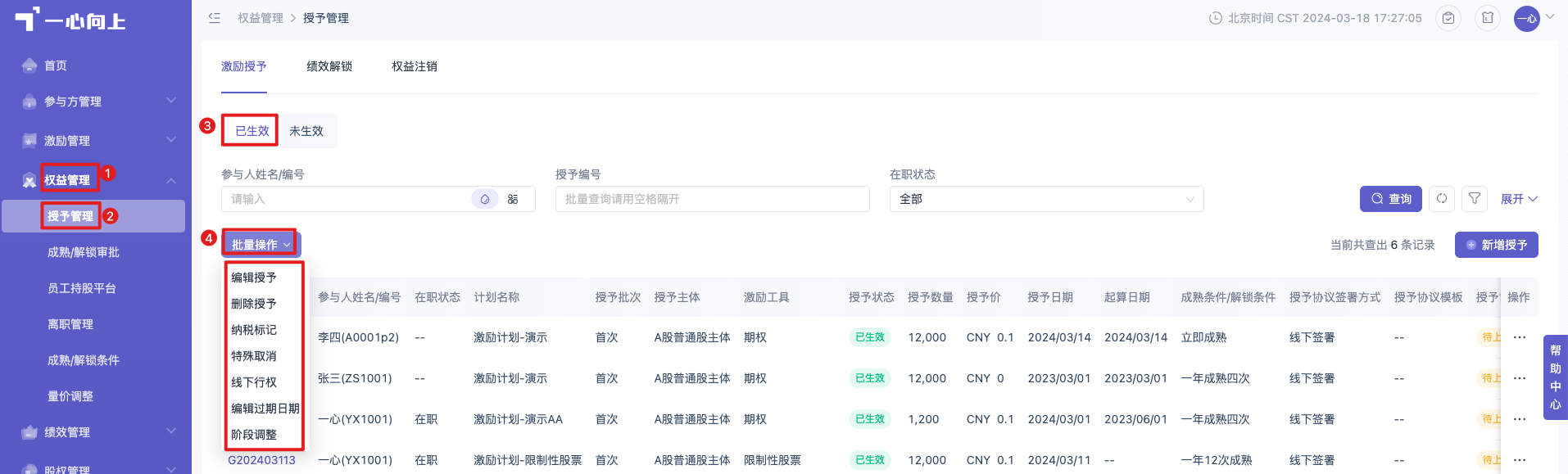Screen dimensions: 1568x474
Task: Click the 参与方管理 sidebar icon
Action: tap(29, 102)
